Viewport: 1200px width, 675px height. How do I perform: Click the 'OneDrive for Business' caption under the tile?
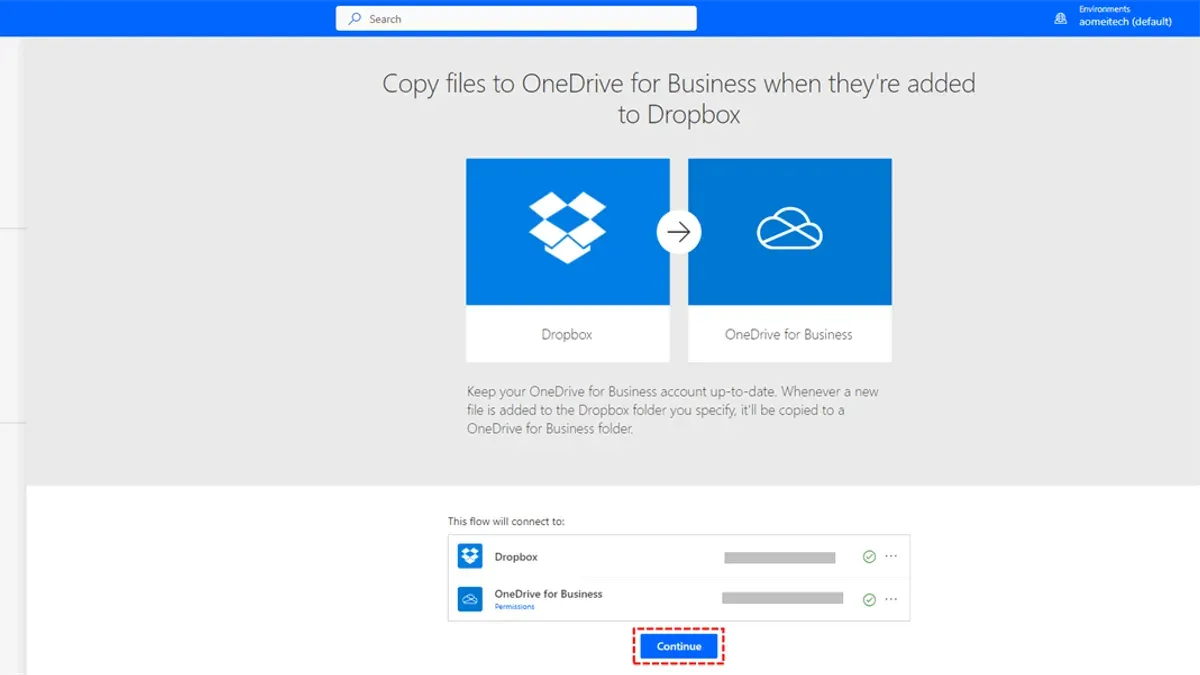789,335
